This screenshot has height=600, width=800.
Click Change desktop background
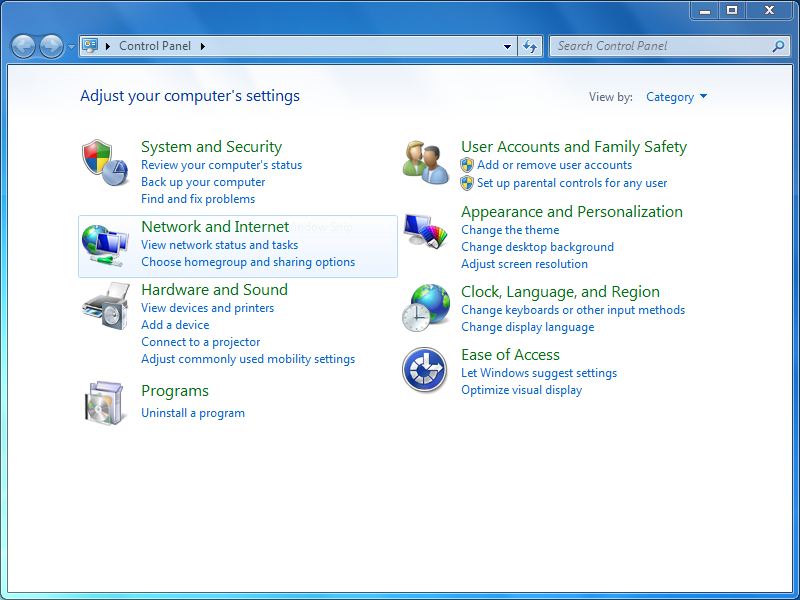pos(537,247)
